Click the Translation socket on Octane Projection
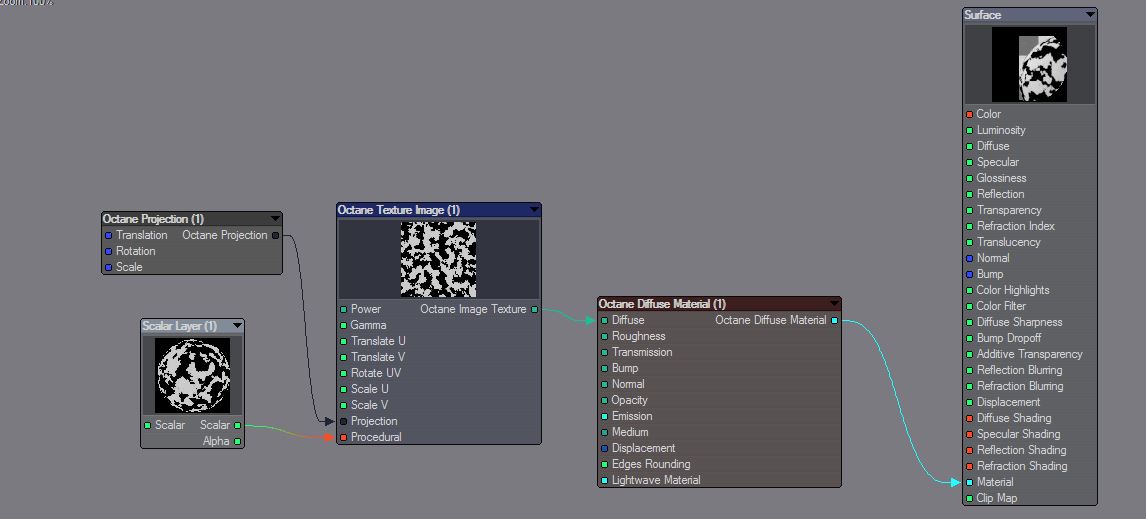This screenshot has height=519, width=1146. (108, 235)
